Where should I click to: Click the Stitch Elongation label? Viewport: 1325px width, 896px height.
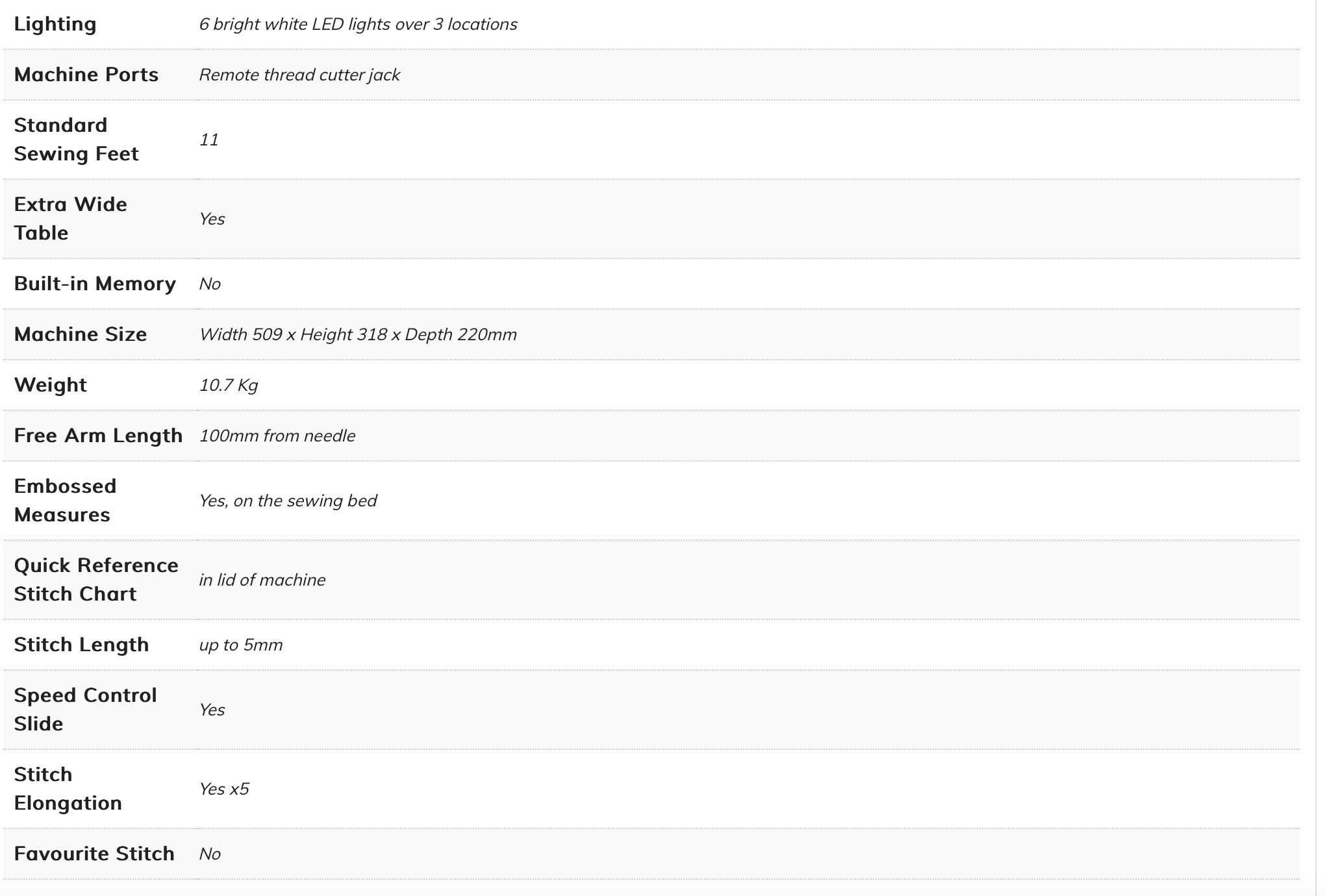68,789
